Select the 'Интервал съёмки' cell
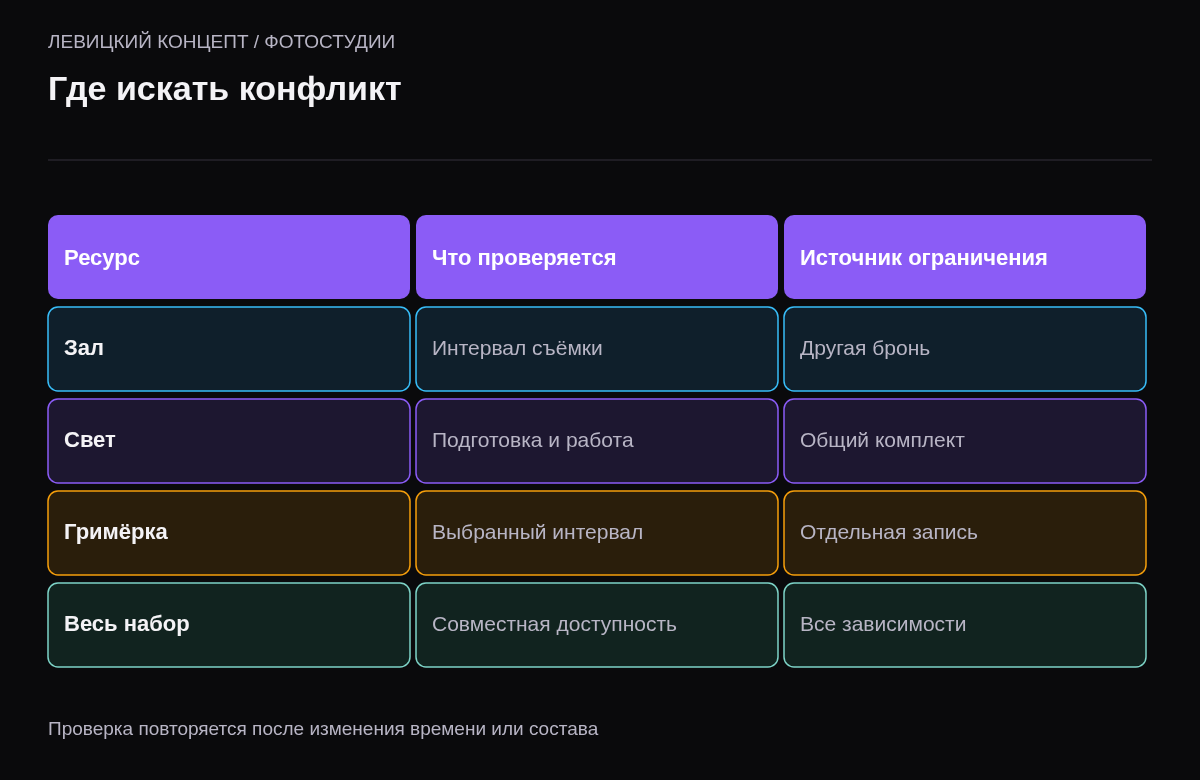This screenshot has width=1200, height=780. pos(597,349)
